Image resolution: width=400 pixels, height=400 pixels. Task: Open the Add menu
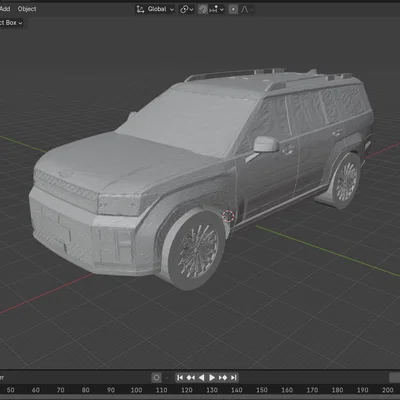[x=5, y=9]
